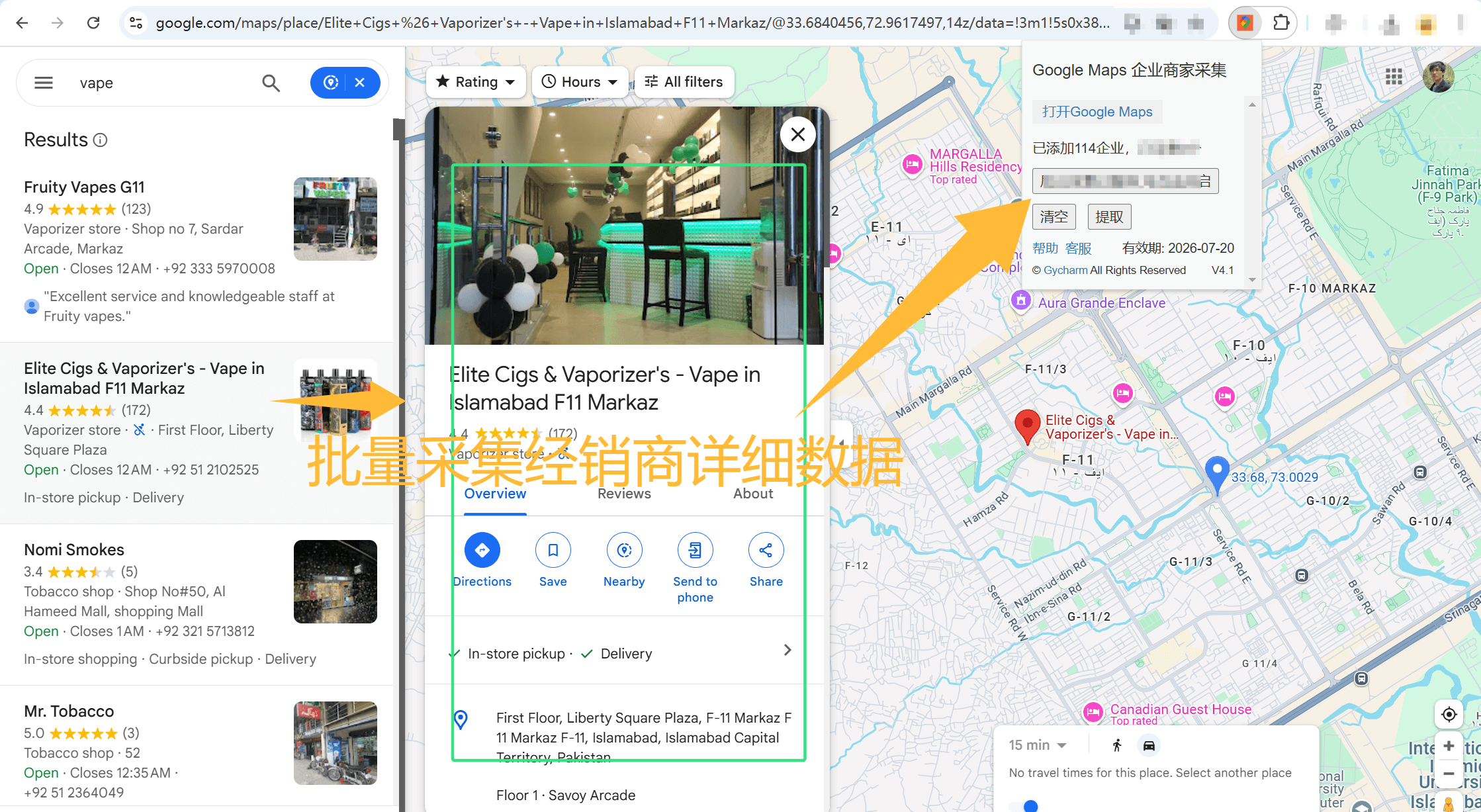This screenshot has height=812, width=1481.
Task: Open the 帮助 help link
Action: coord(1046,248)
